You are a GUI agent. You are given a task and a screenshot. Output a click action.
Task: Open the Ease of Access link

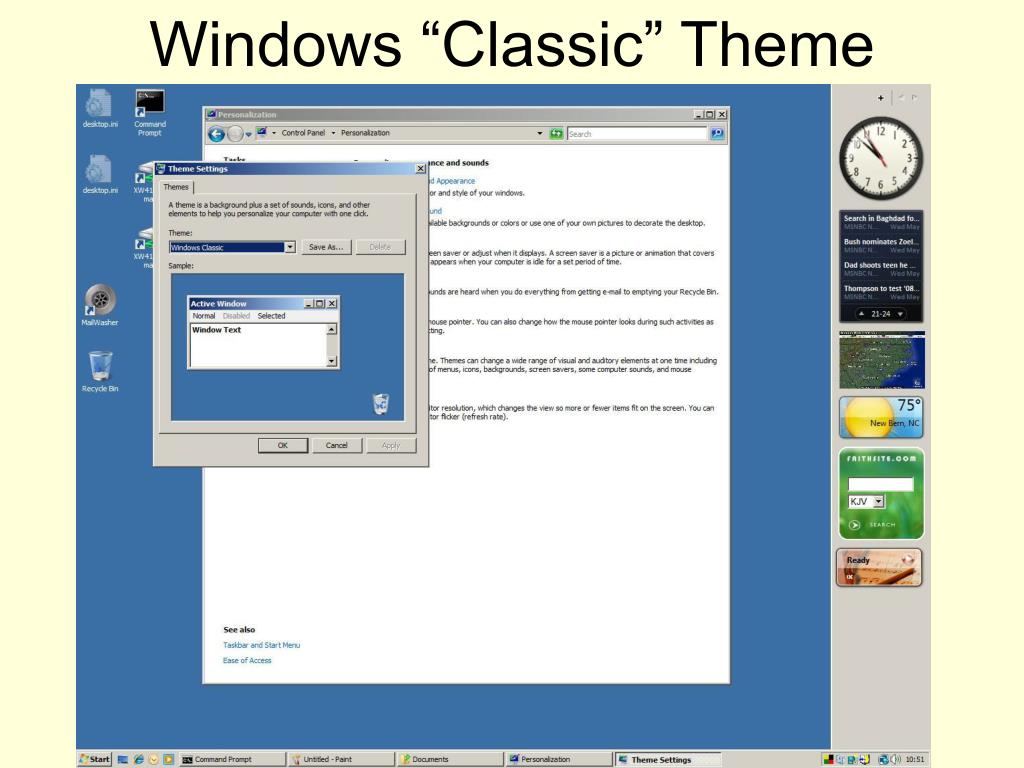(247, 660)
